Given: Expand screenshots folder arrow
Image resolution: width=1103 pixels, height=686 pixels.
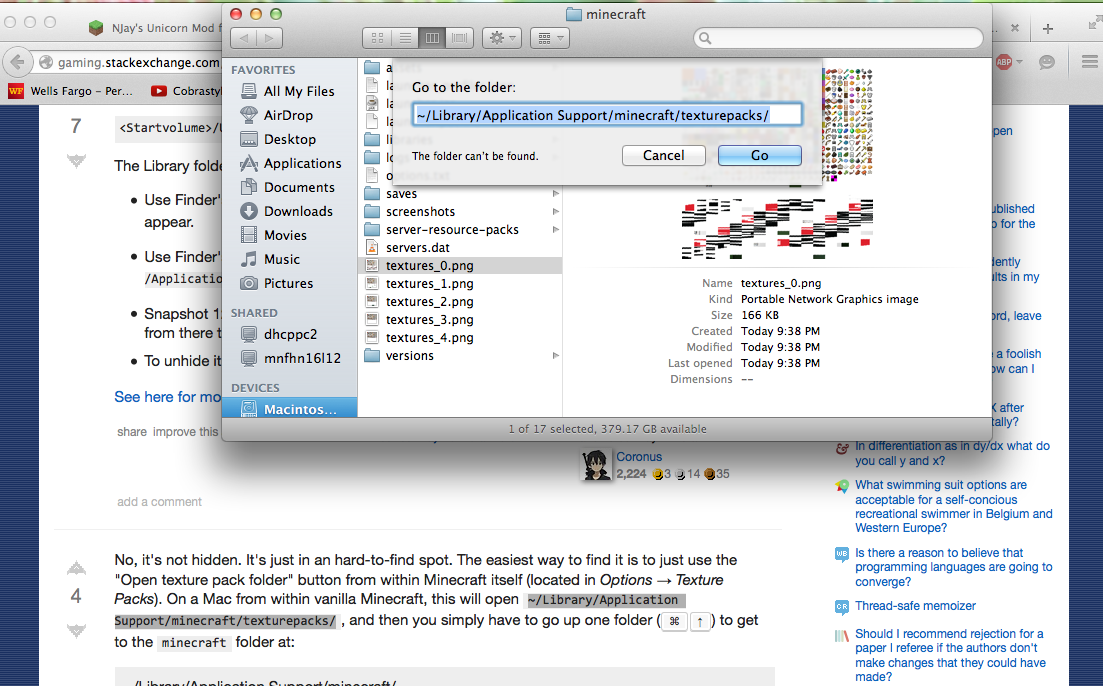Looking at the screenshot, I should coord(556,212).
